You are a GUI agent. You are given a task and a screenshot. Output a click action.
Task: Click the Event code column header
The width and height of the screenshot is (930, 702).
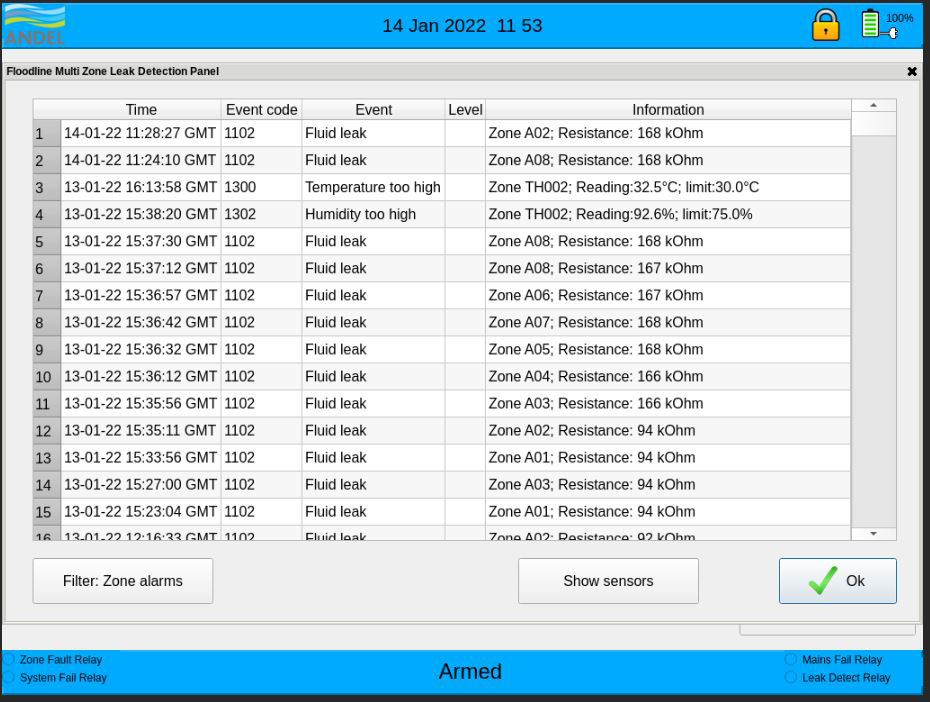(x=261, y=110)
